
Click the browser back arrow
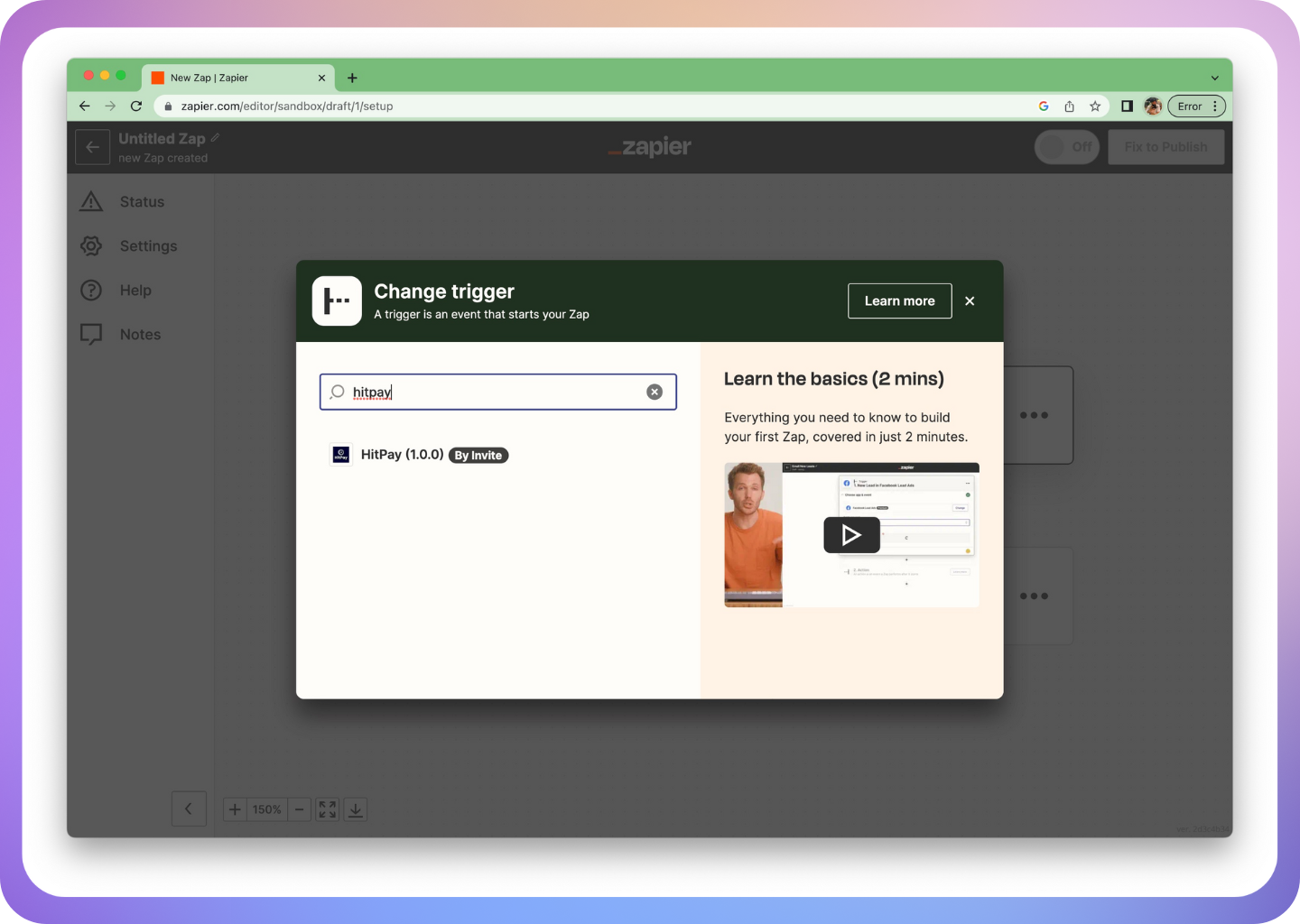tap(85, 106)
